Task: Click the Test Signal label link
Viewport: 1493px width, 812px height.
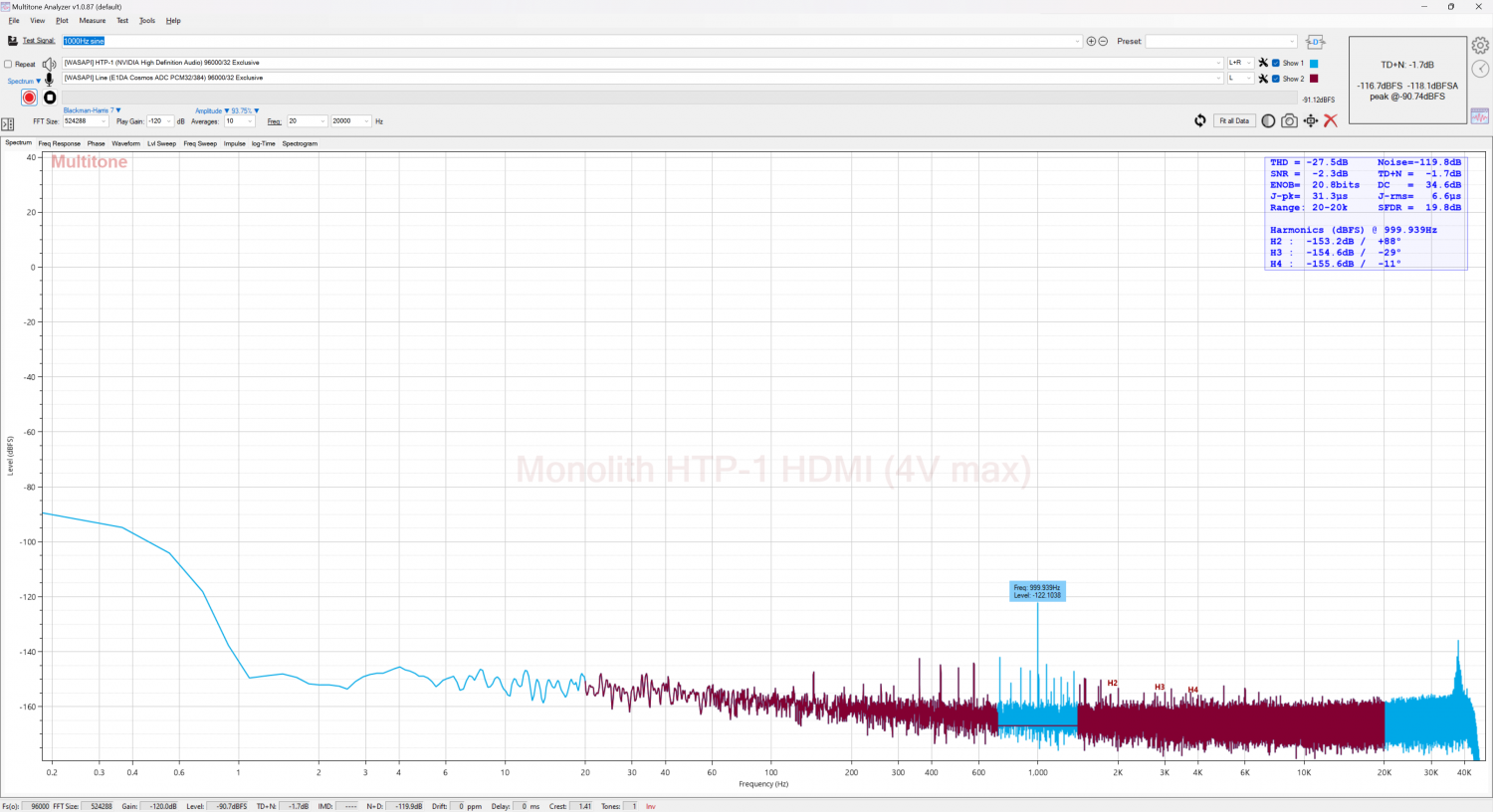Action: [x=39, y=41]
